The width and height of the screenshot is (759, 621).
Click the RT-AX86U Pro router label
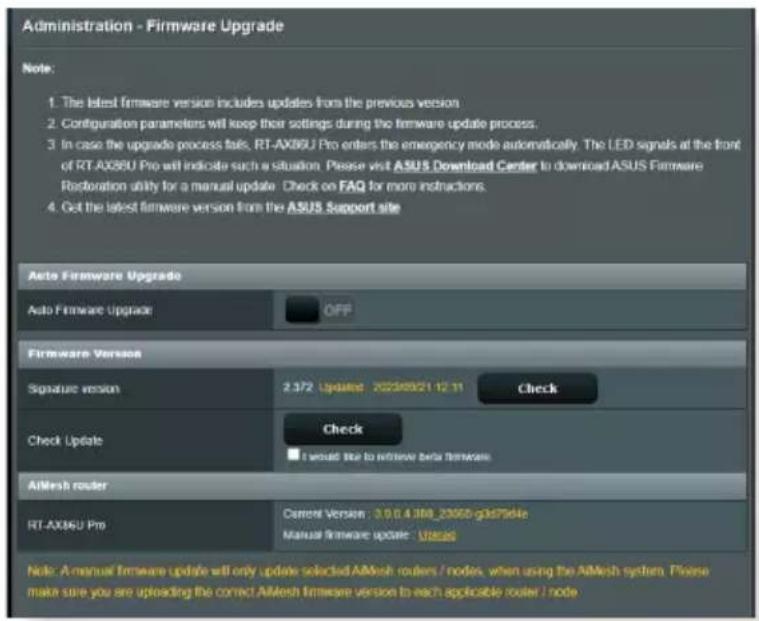[67, 525]
